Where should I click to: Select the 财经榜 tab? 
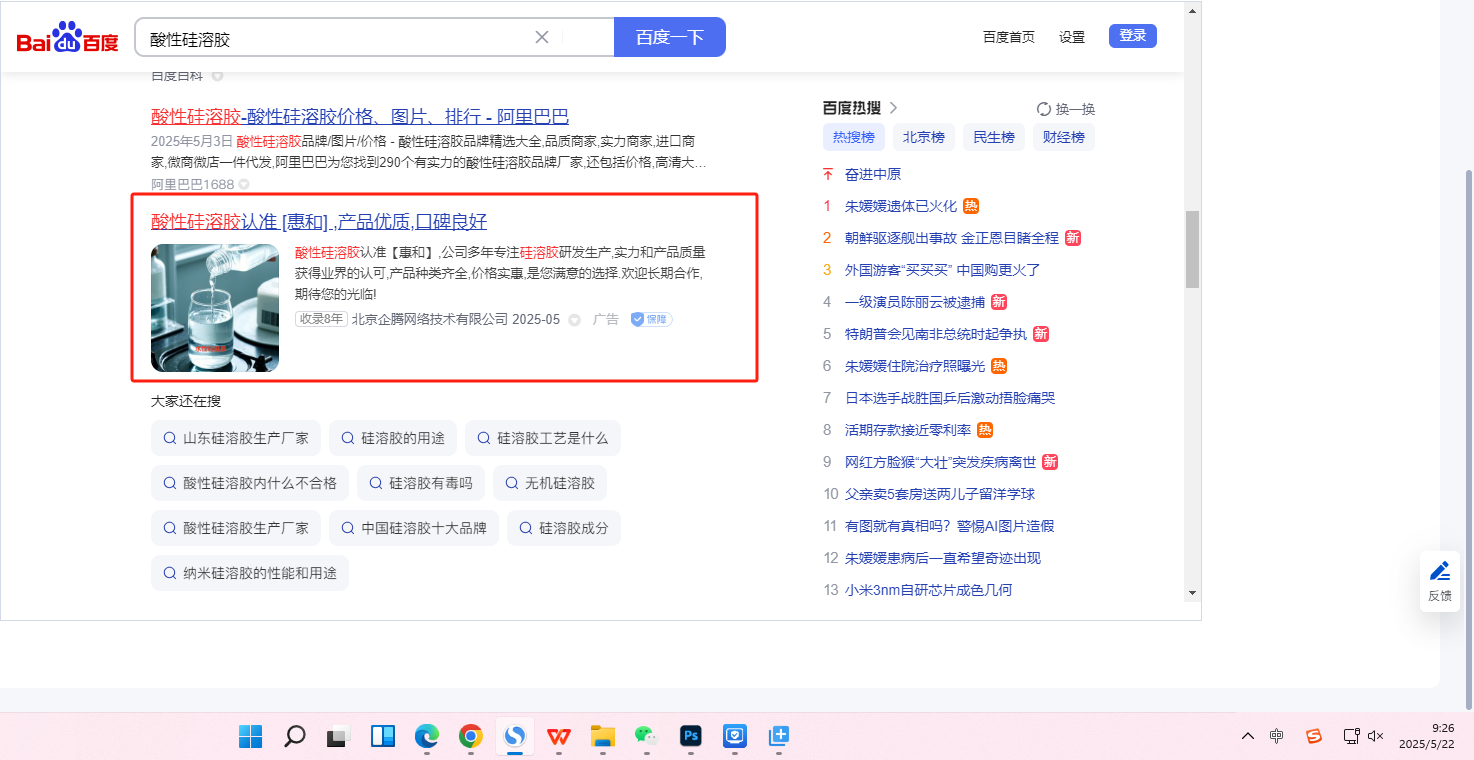click(1063, 137)
